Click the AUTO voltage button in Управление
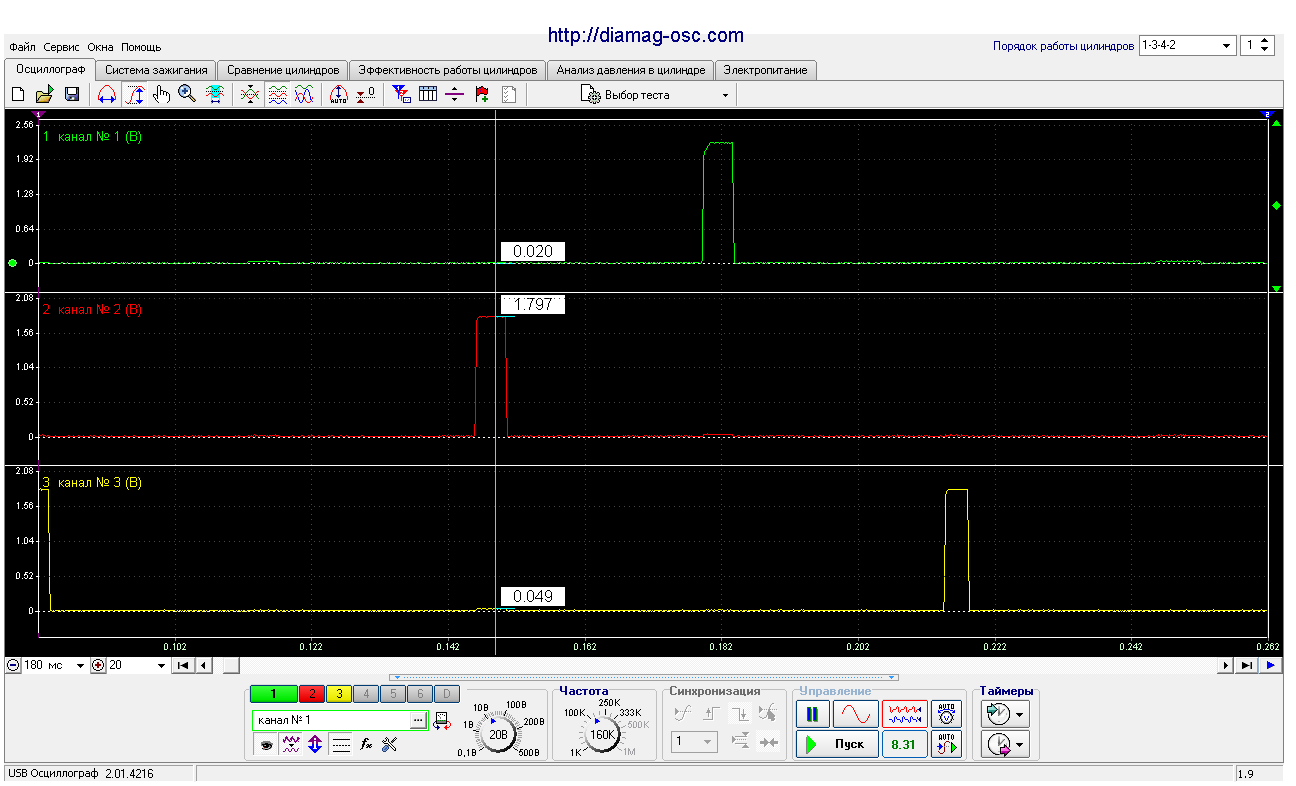The width and height of the screenshot is (1296, 786). pos(946,714)
